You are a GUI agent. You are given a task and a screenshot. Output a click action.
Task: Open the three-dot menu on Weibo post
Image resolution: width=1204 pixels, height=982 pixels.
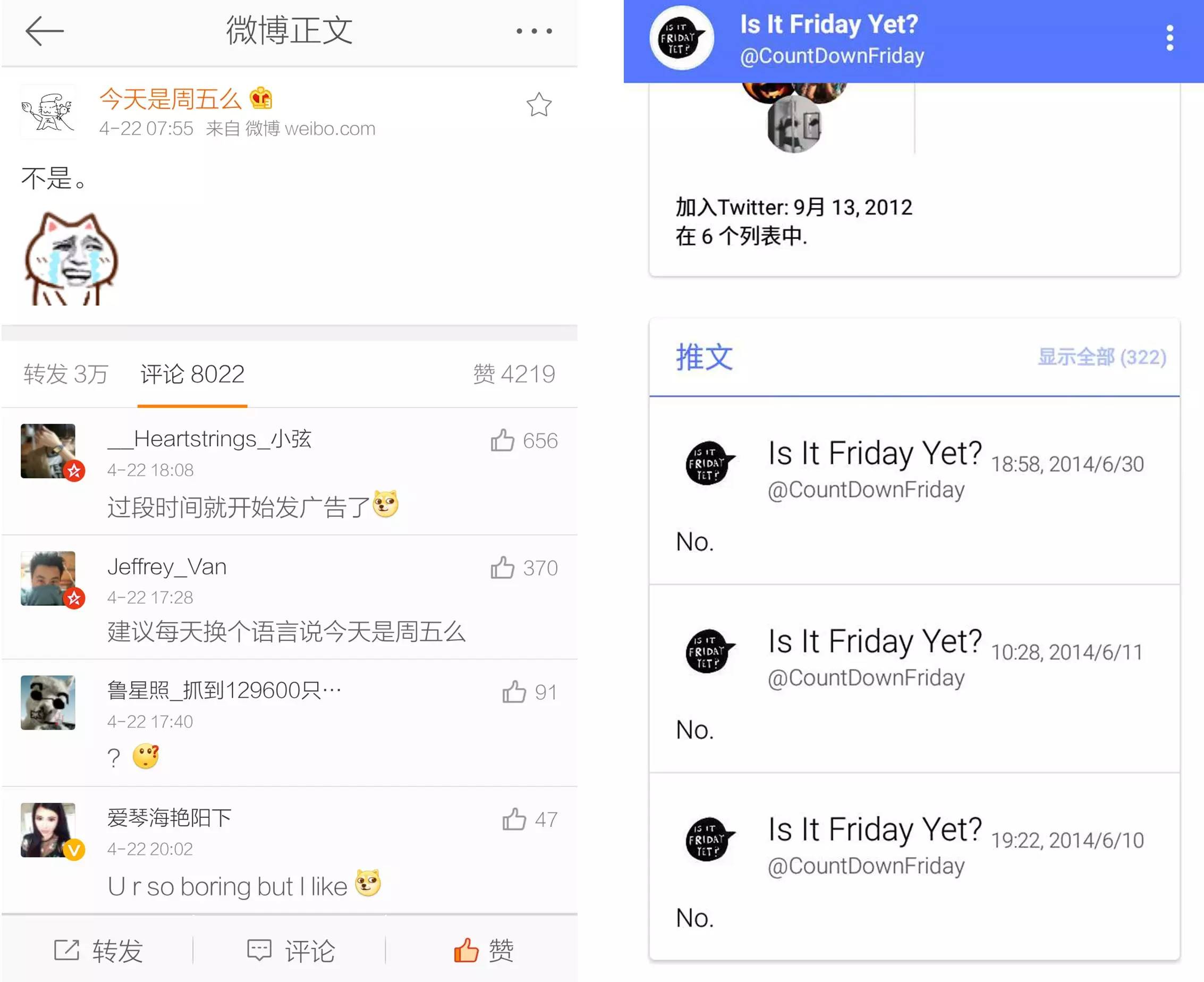(x=534, y=31)
